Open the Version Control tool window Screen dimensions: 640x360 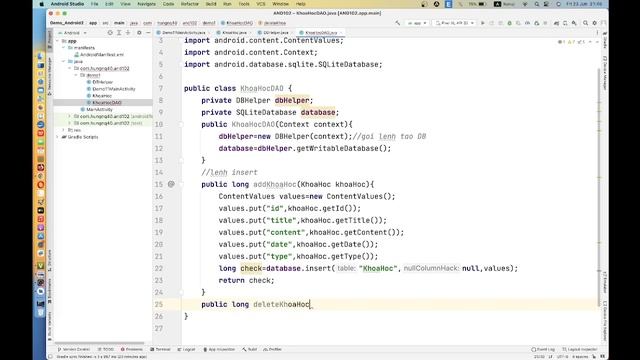click(74, 349)
